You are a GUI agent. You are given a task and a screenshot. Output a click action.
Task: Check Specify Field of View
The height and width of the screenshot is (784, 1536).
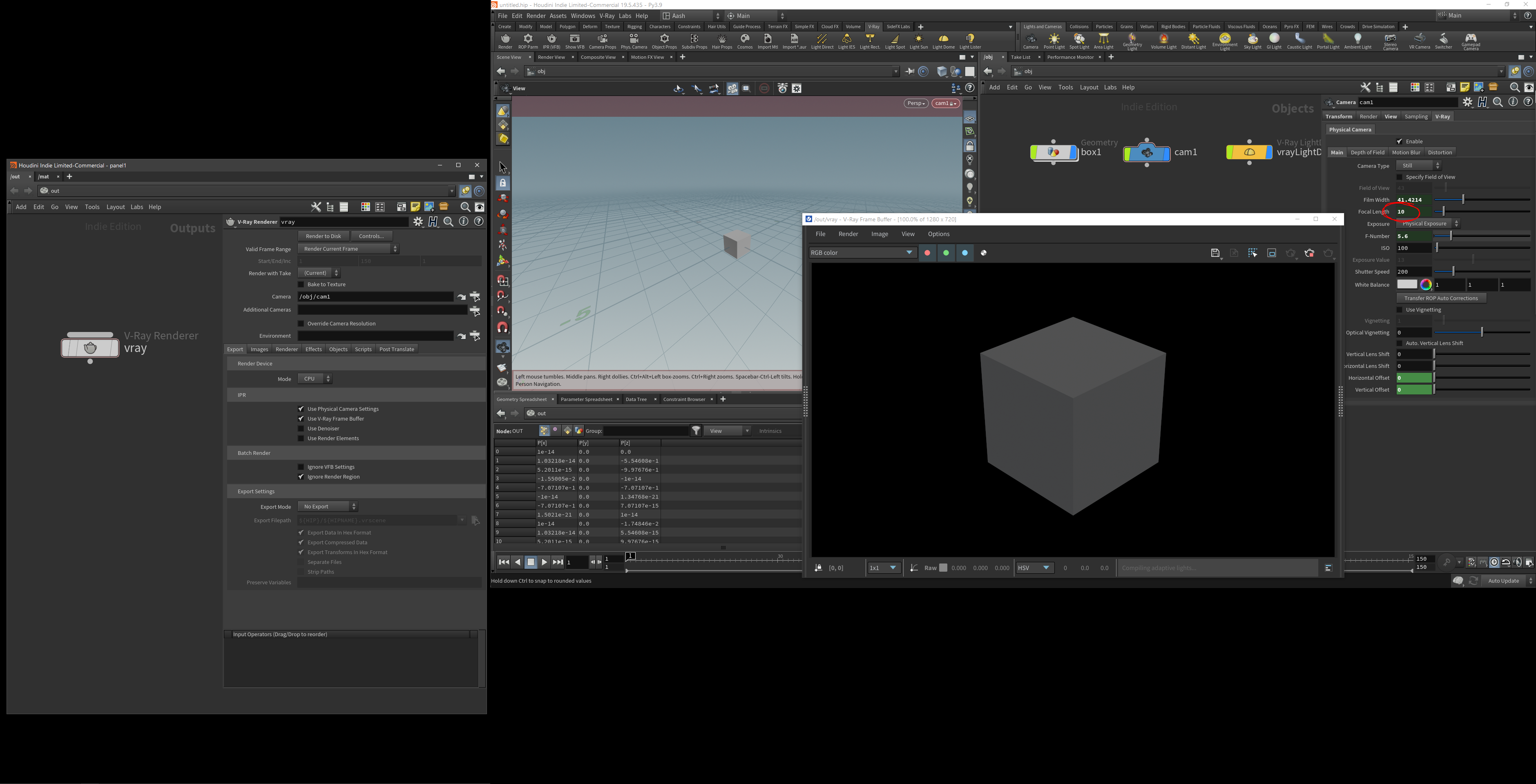(1400, 177)
